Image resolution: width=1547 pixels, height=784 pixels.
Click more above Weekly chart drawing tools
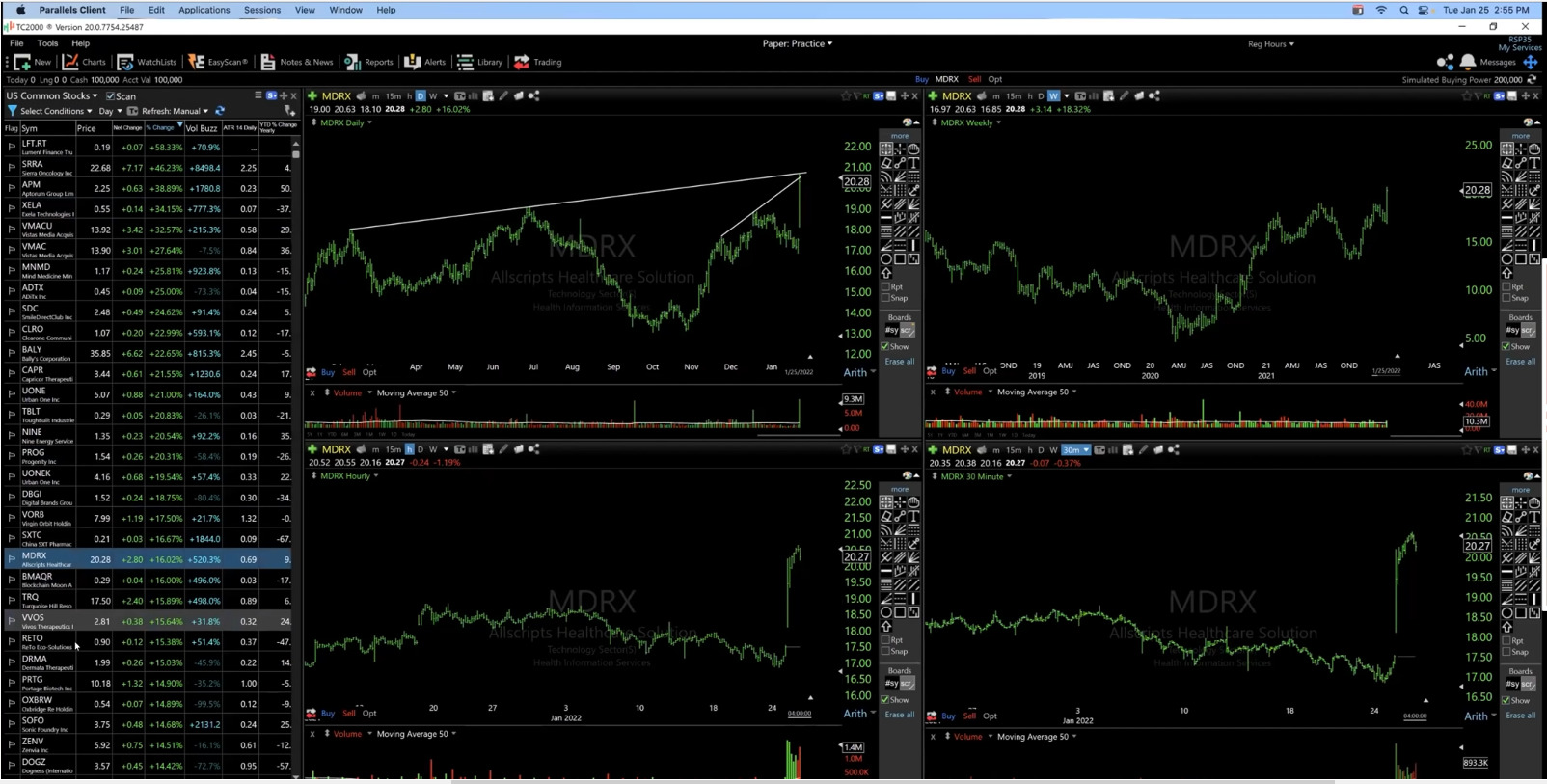coord(1521,136)
